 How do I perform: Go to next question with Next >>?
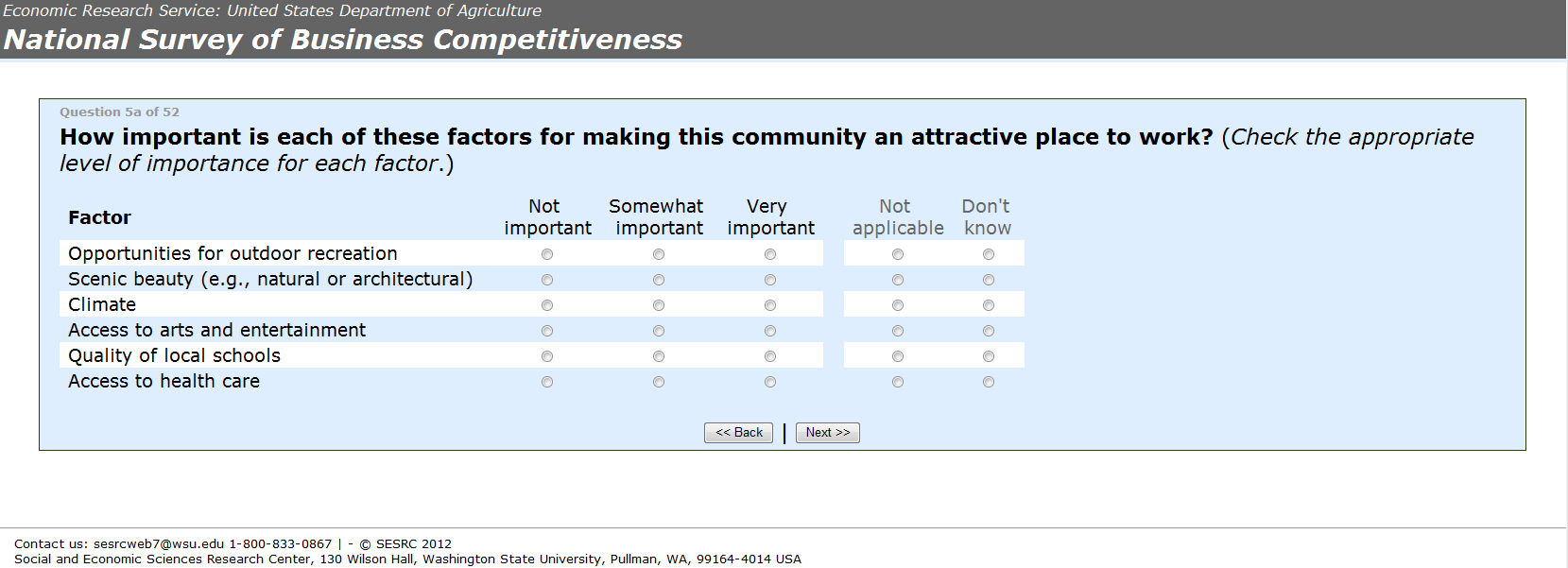(827, 433)
